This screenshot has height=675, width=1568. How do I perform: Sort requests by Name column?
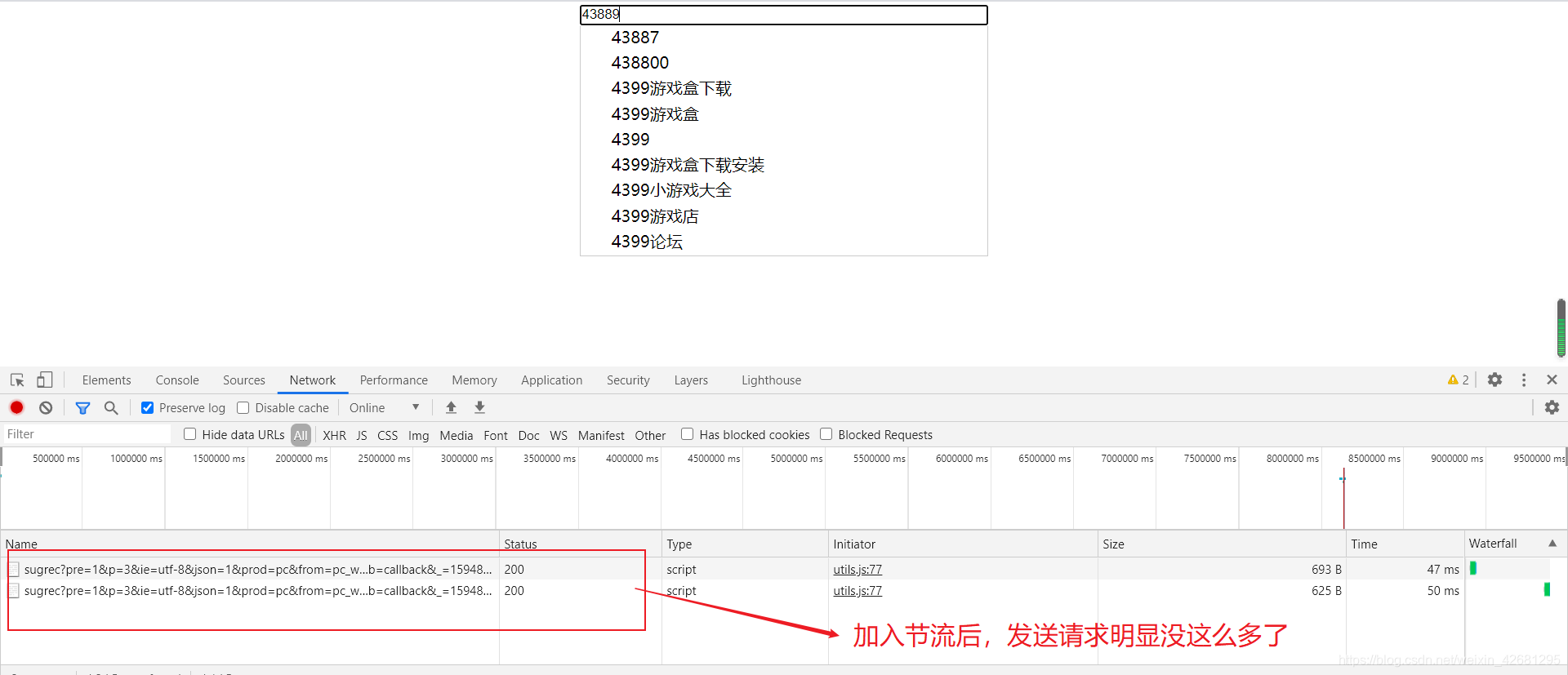pos(250,544)
